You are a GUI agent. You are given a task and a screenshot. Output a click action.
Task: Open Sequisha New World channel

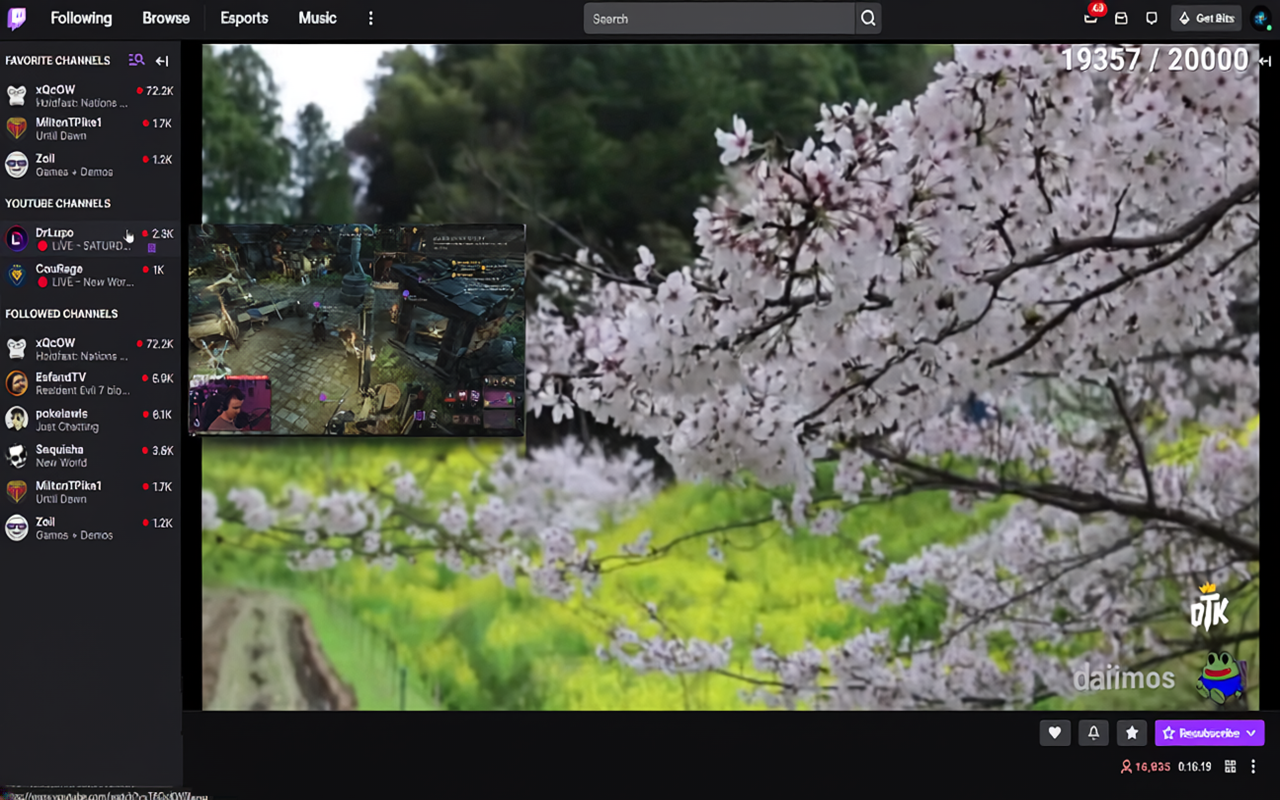[90, 455]
